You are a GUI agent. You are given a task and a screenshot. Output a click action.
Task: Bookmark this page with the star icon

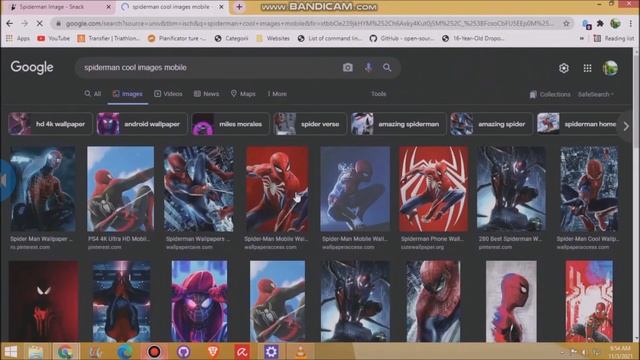point(566,24)
